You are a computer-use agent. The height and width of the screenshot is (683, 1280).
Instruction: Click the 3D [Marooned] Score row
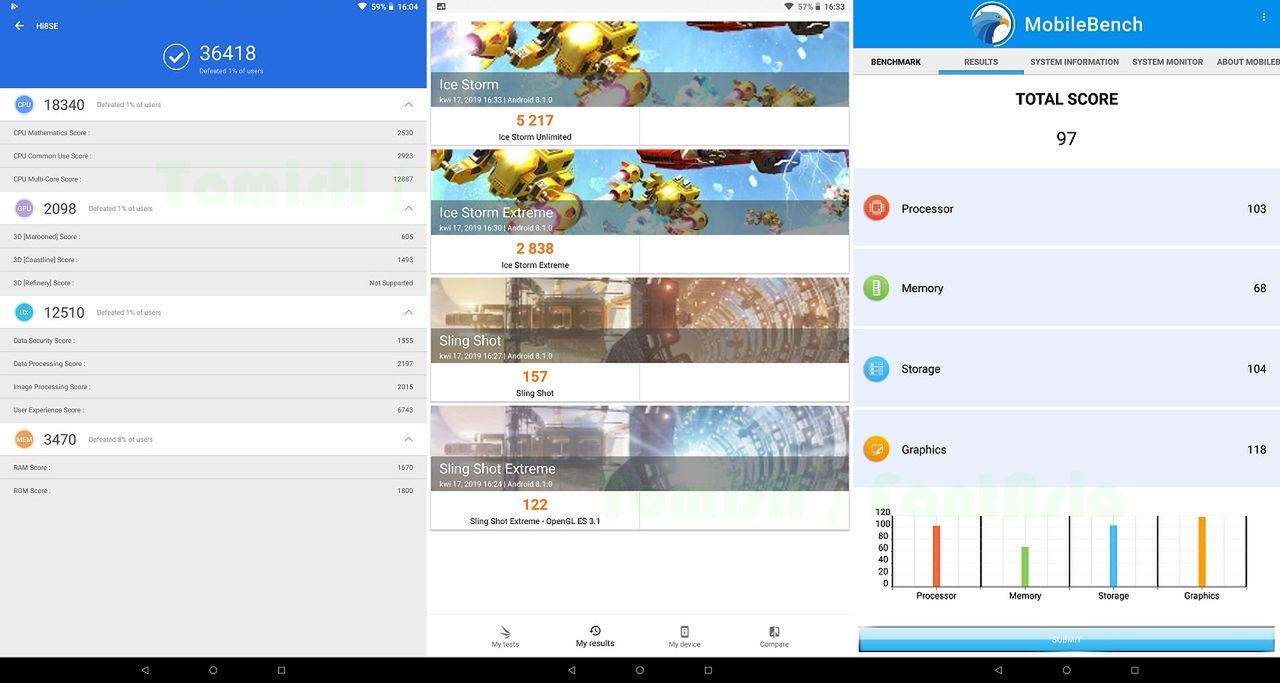point(213,237)
